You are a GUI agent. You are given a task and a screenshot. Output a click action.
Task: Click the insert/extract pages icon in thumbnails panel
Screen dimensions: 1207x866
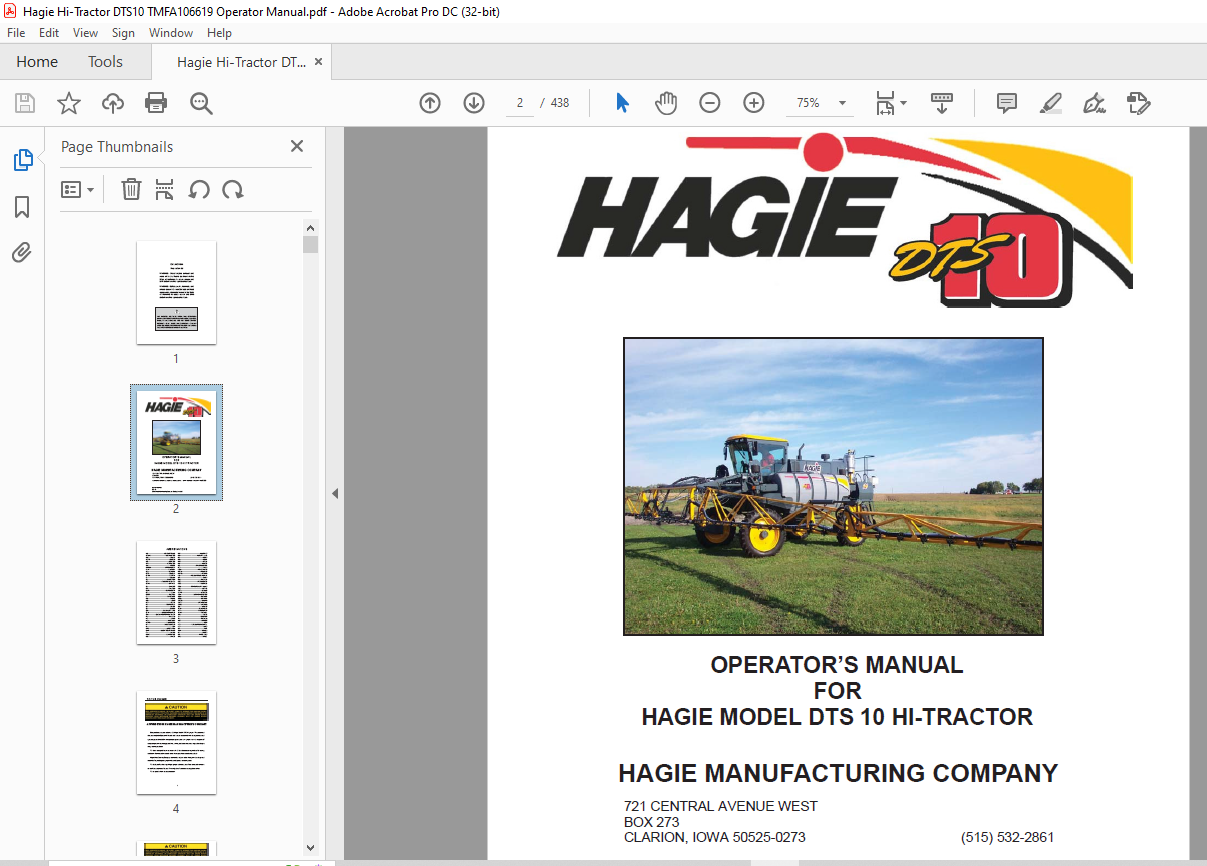[165, 189]
